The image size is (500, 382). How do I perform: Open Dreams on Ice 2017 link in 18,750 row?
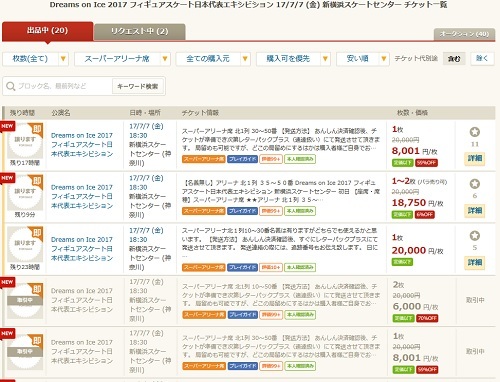[82, 196]
